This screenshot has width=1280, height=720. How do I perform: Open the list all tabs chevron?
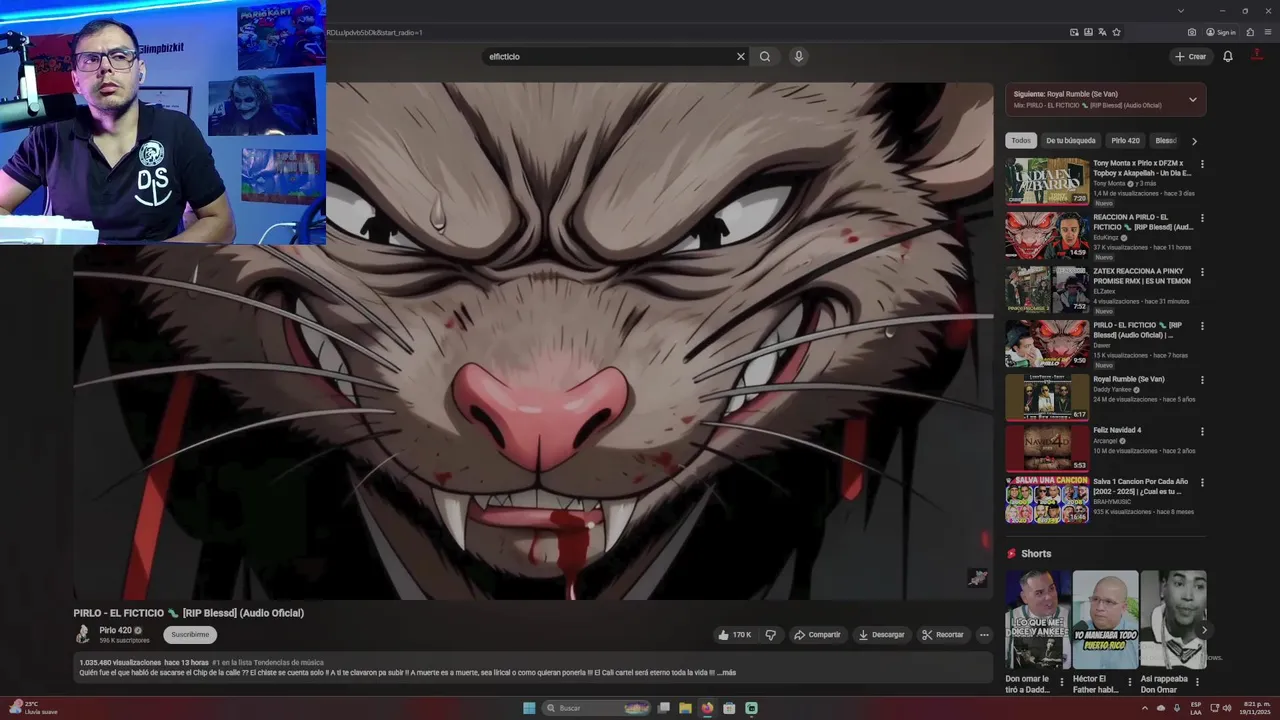coord(1180,11)
